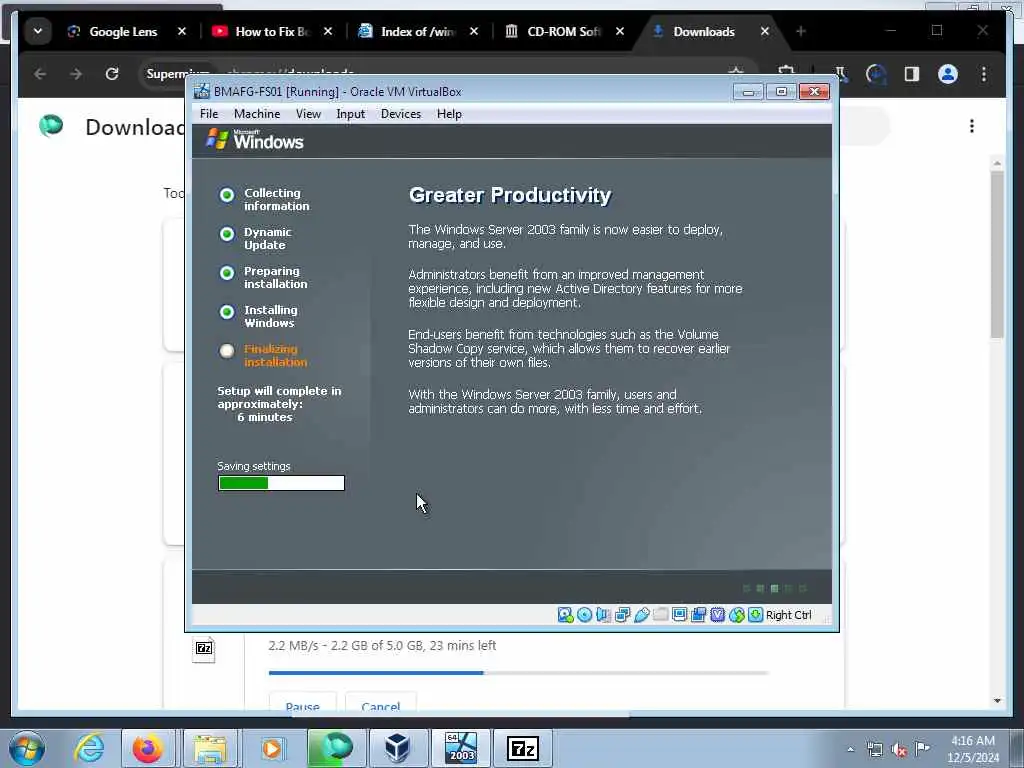Click the 2003 VM taskbar icon

(x=461, y=748)
